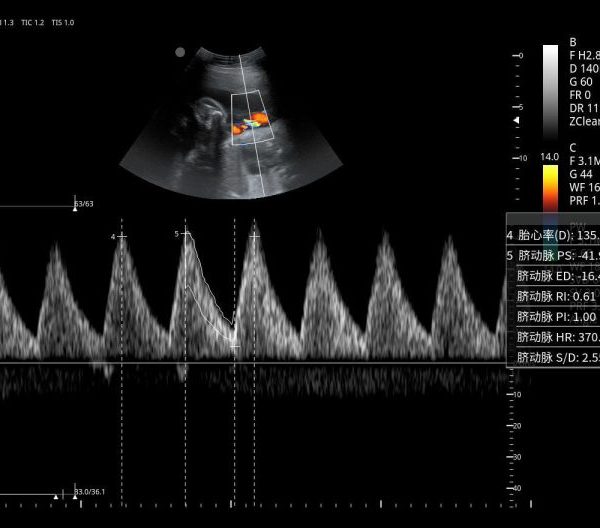Select the 脐动脉 PI result row

553,316
